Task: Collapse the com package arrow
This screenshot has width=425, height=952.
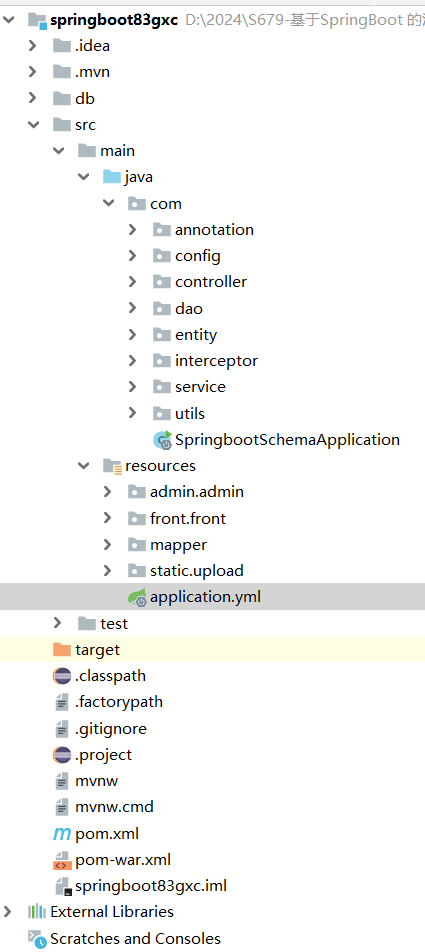Action: click(108, 203)
